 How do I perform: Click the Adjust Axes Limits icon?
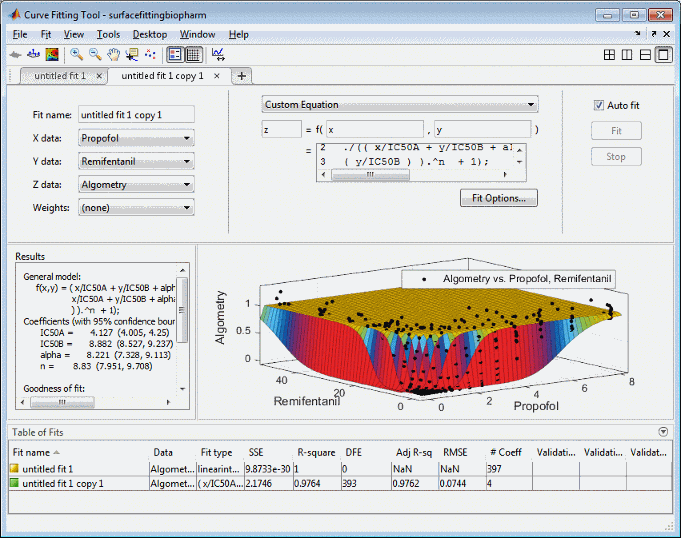(219, 54)
